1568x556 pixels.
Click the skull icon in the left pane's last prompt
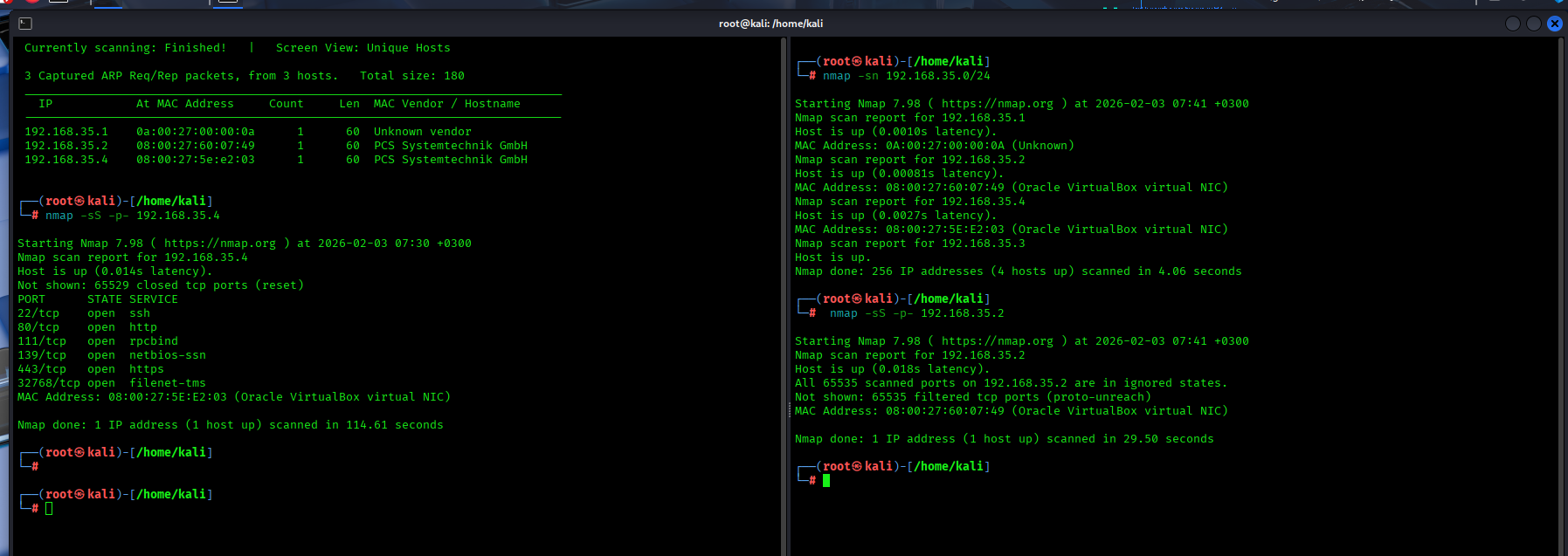pos(79,494)
